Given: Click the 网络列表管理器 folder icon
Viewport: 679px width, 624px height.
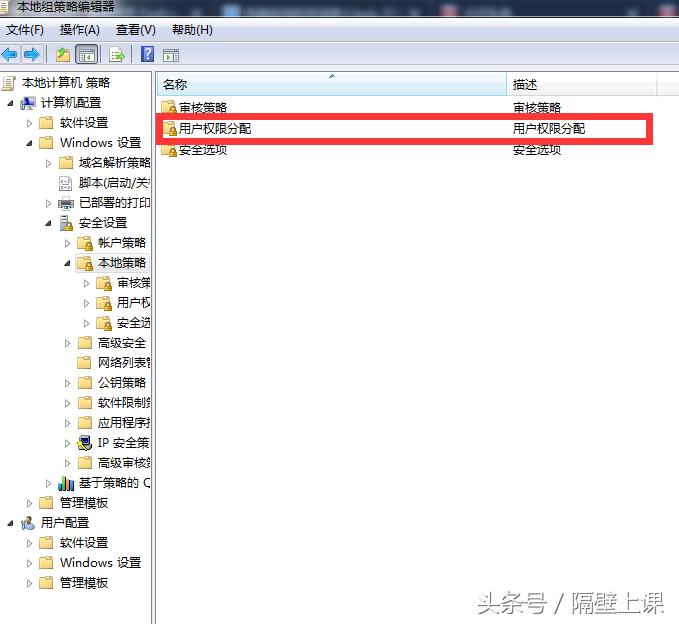Looking at the screenshot, I should click(x=84, y=362).
